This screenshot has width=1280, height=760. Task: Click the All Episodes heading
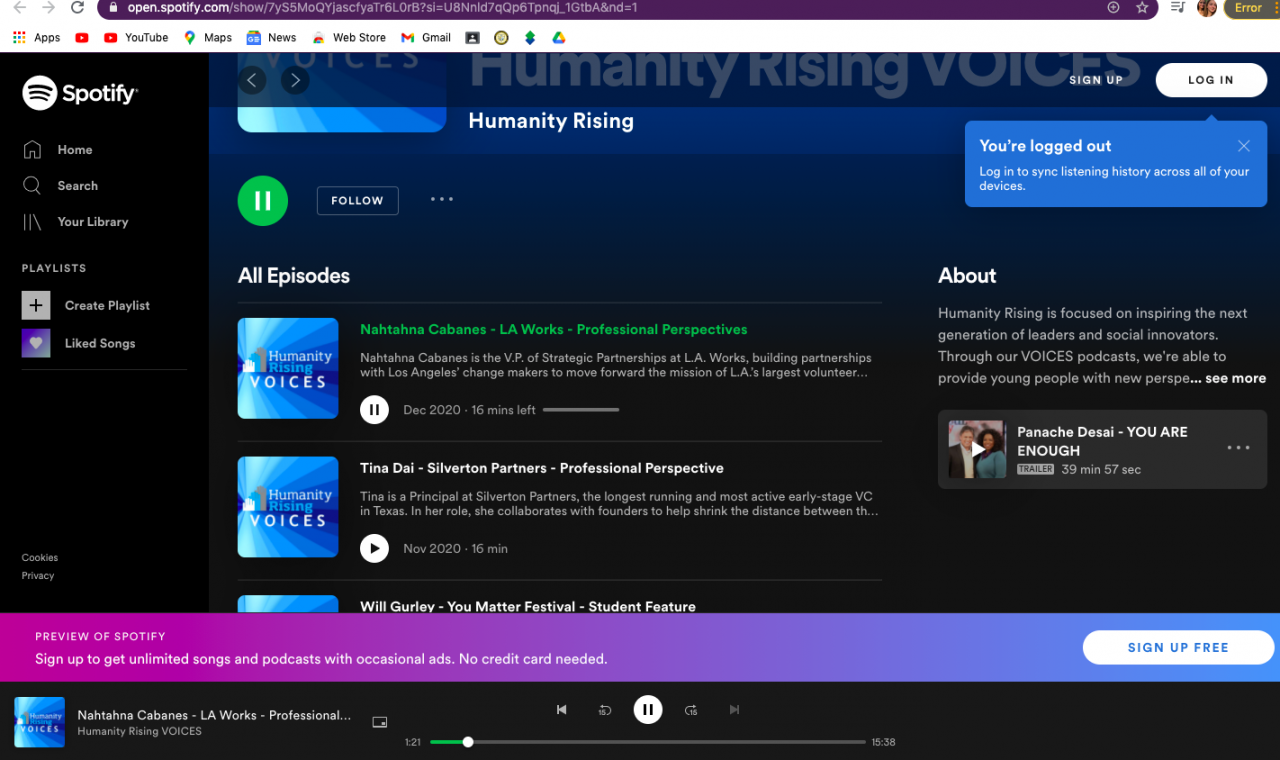coord(294,276)
